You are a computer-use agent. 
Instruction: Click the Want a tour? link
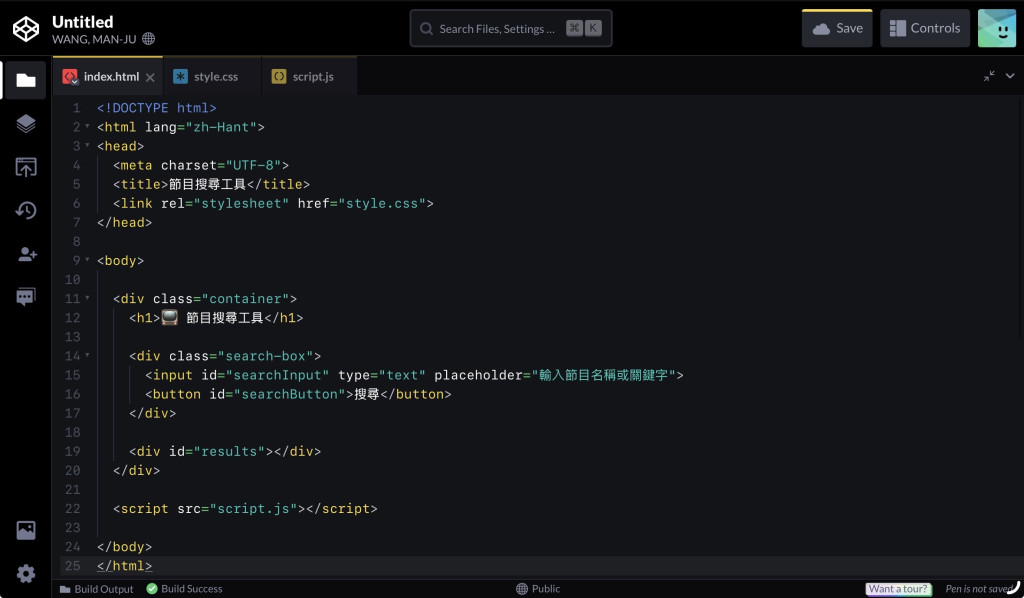(x=898, y=589)
